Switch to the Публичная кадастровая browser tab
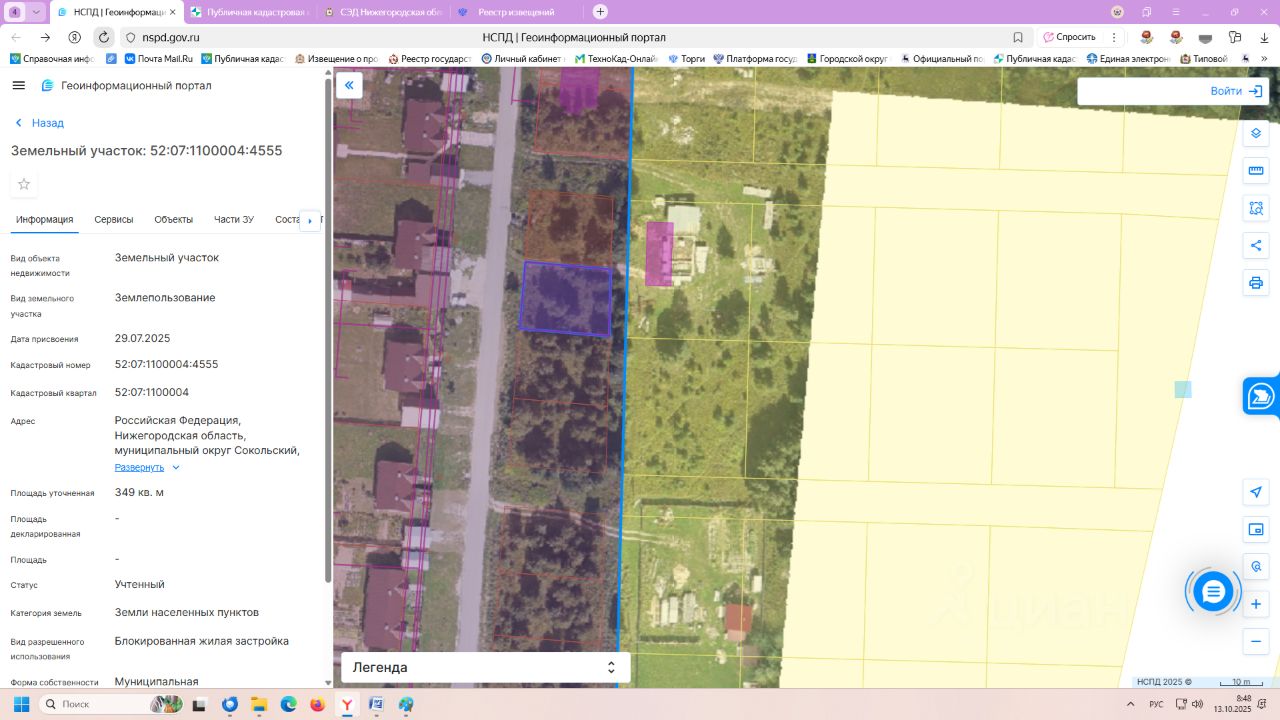The width and height of the screenshot is (1280, 720). coord(249,12)
